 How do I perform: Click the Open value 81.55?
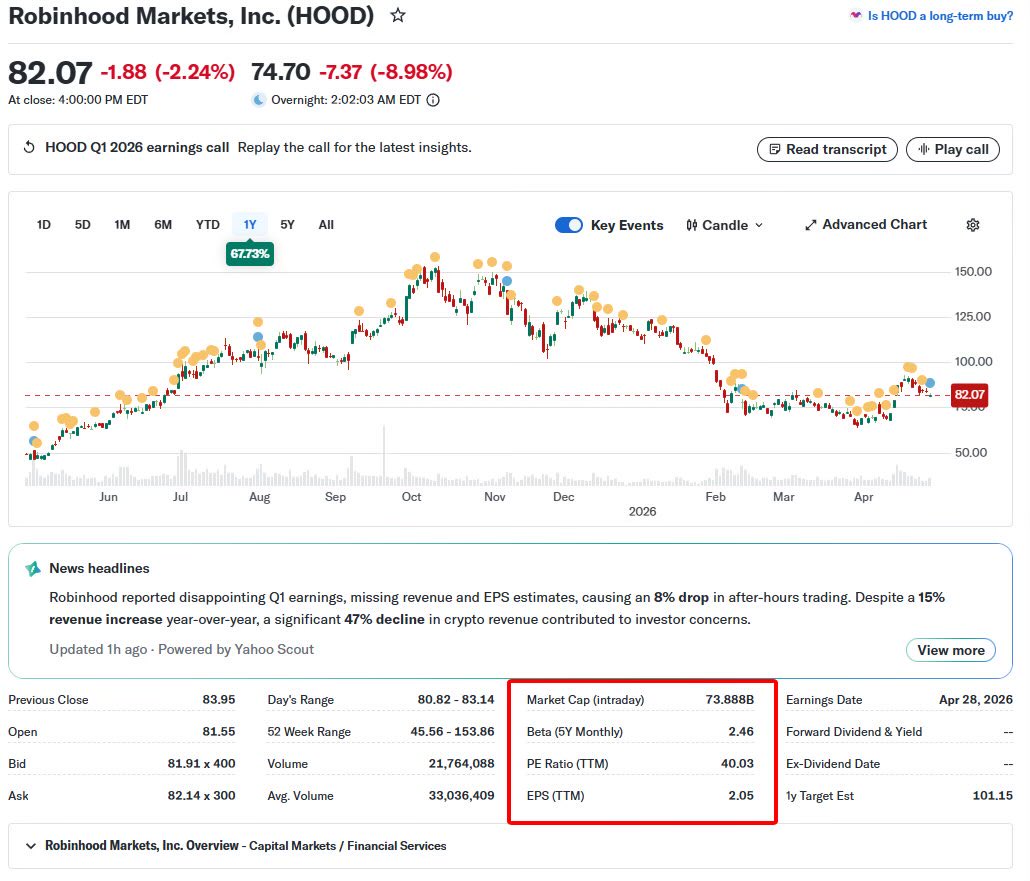click(219, 732)
